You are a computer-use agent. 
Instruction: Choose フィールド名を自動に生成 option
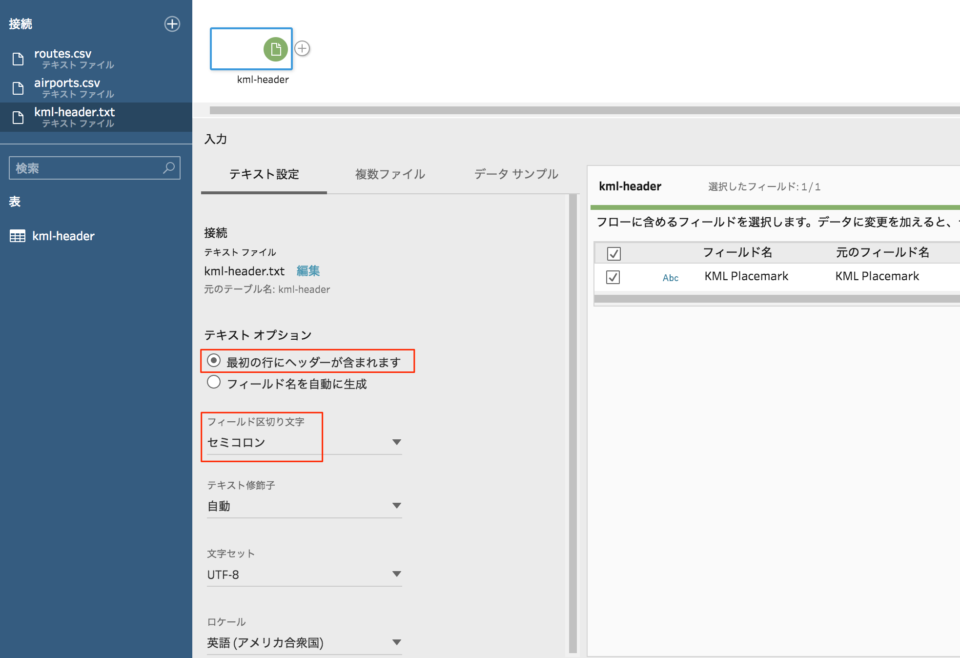[x=212, y=382]
